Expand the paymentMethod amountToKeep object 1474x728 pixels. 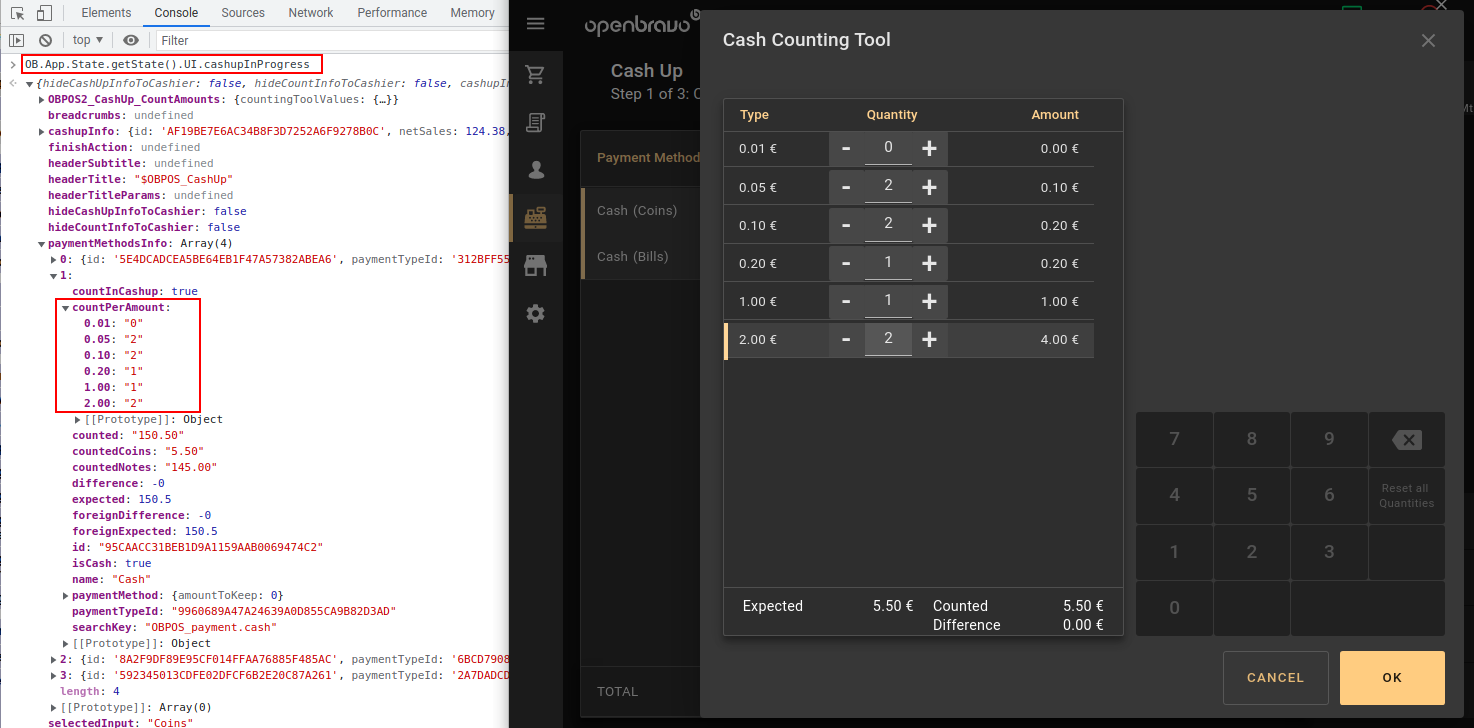point(65,595)
